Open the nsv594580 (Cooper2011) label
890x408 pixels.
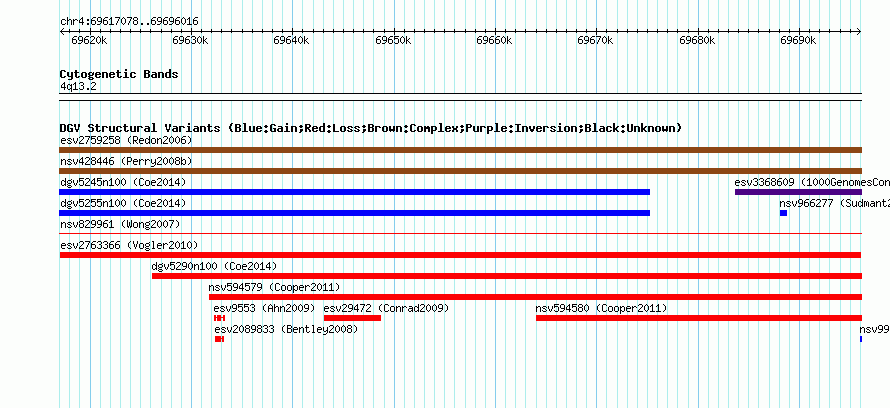pyautogui.click(x=602, y=308)
